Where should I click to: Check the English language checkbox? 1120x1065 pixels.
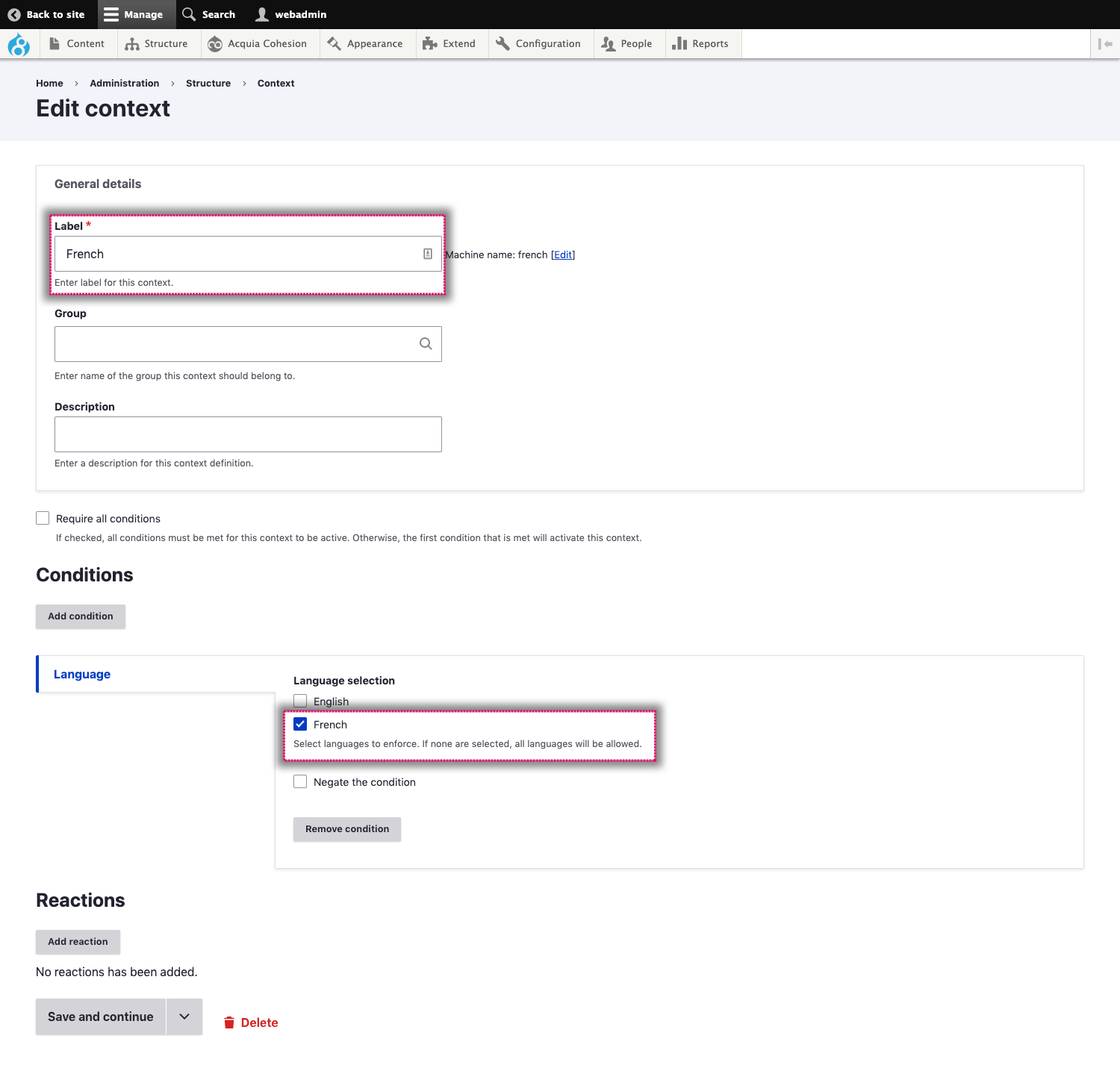[x=300, y=701]
